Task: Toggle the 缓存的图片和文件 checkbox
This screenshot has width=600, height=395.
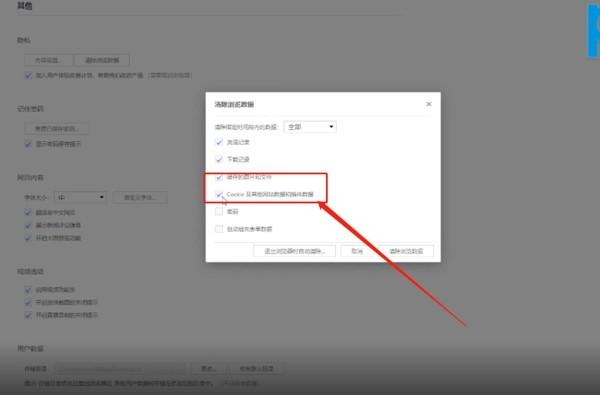Action: [219, 177]
